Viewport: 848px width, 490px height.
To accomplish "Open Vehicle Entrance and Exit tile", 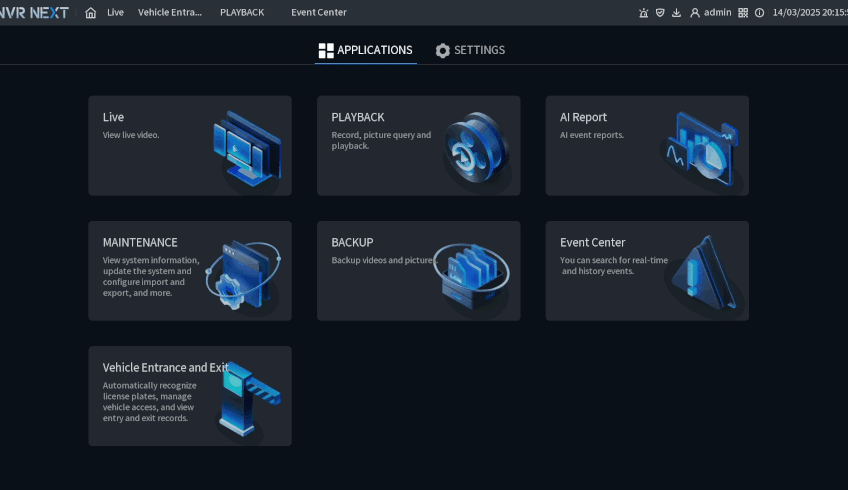I will 190,396.
